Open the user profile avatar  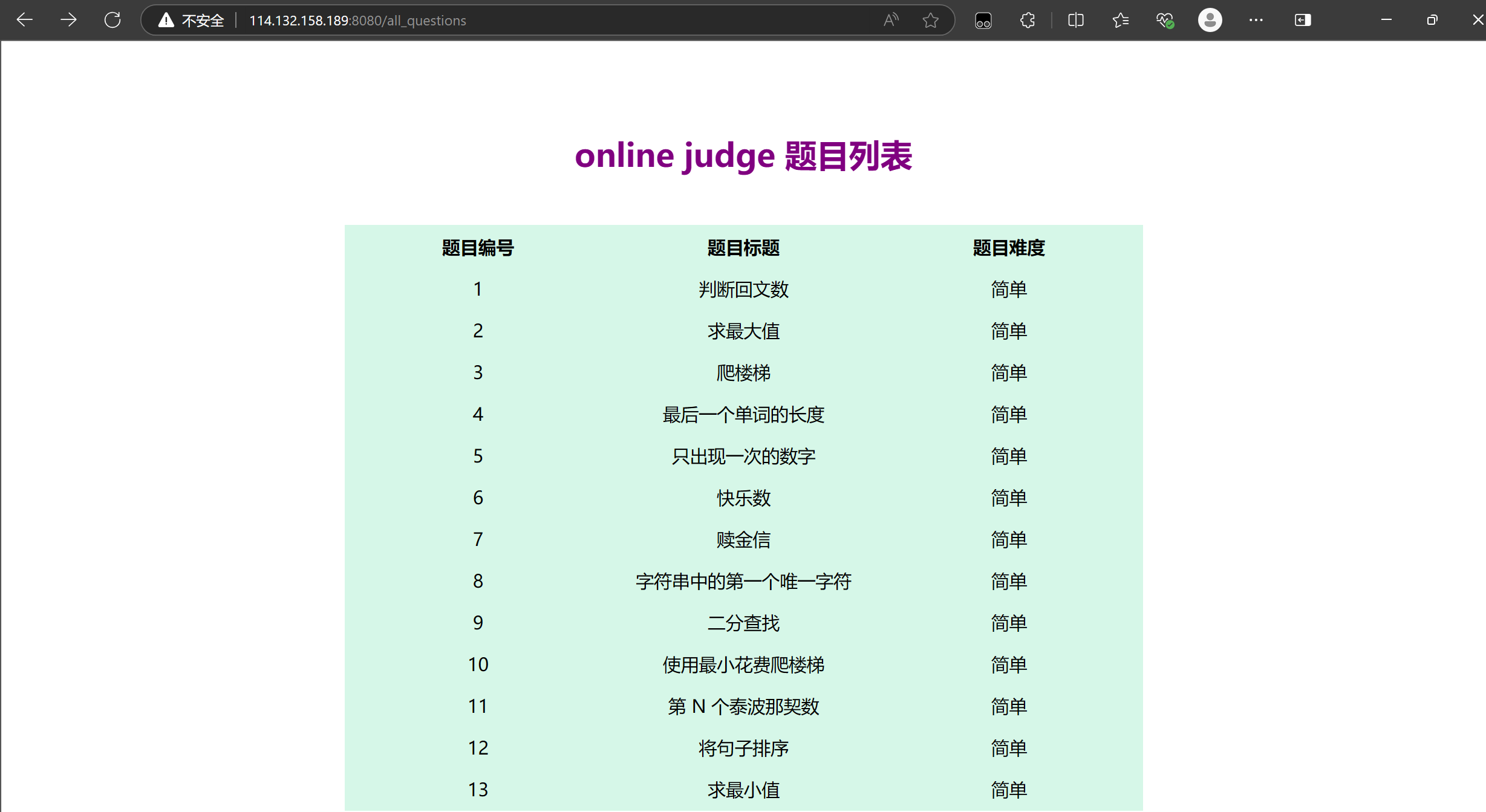coord(1210,20)
